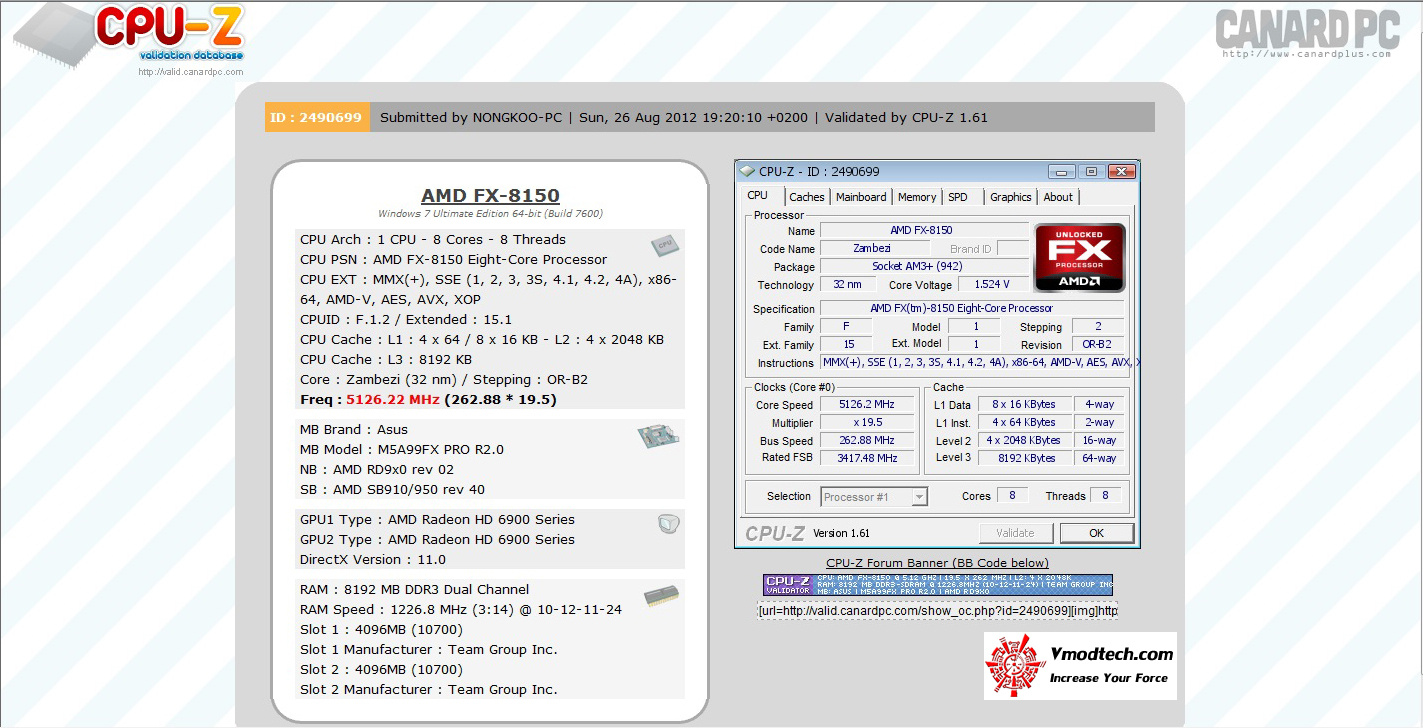Maximize the CPU-Z window
The image size is (1423, 728).
1091,171
